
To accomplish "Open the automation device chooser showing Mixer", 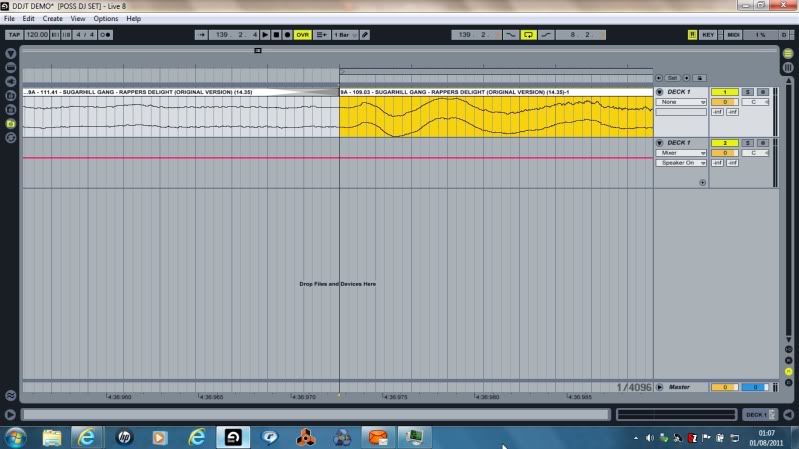I will 681,153.
